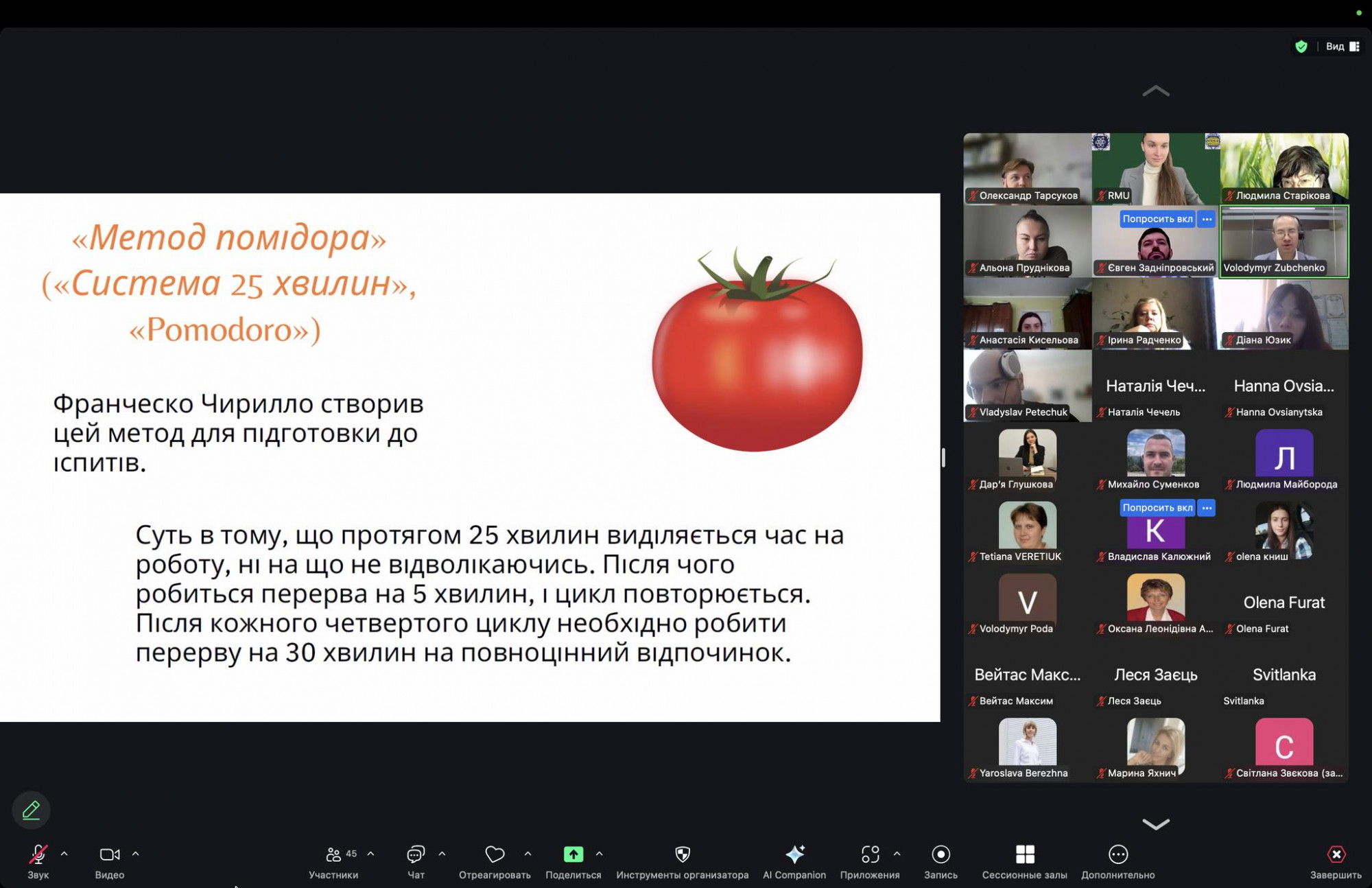The image size is (1372, 888).
Task: Open the Вид view menu
Action: coord(1342,47)
